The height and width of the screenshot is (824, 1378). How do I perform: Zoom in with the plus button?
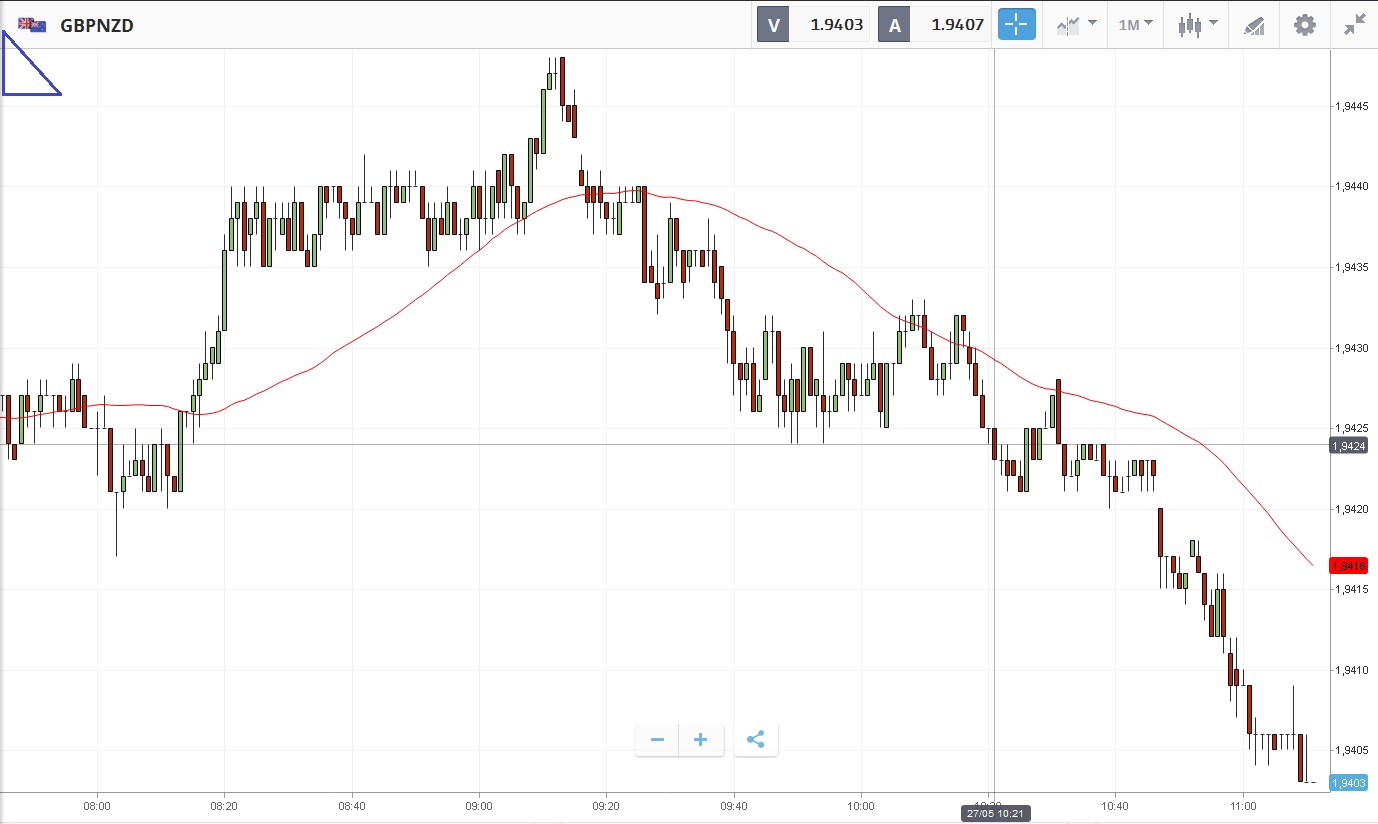point(701,740)
